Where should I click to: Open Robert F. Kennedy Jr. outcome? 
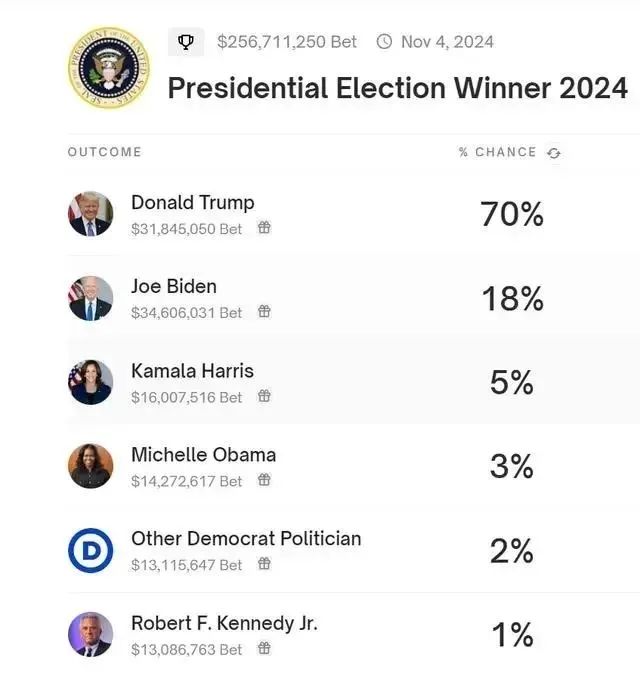pyautogui.click(x=224, y=623)
